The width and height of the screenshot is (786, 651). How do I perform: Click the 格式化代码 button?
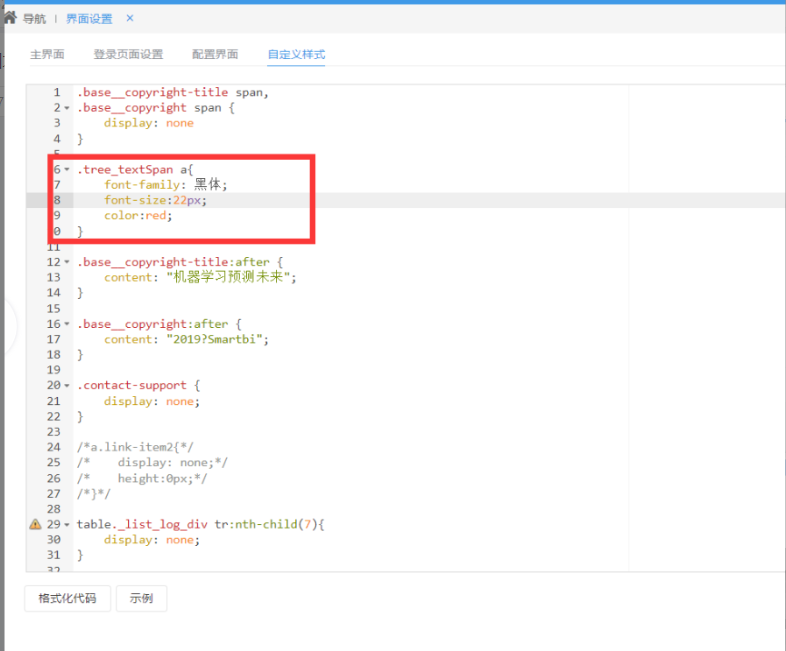(x=68, y=598)
